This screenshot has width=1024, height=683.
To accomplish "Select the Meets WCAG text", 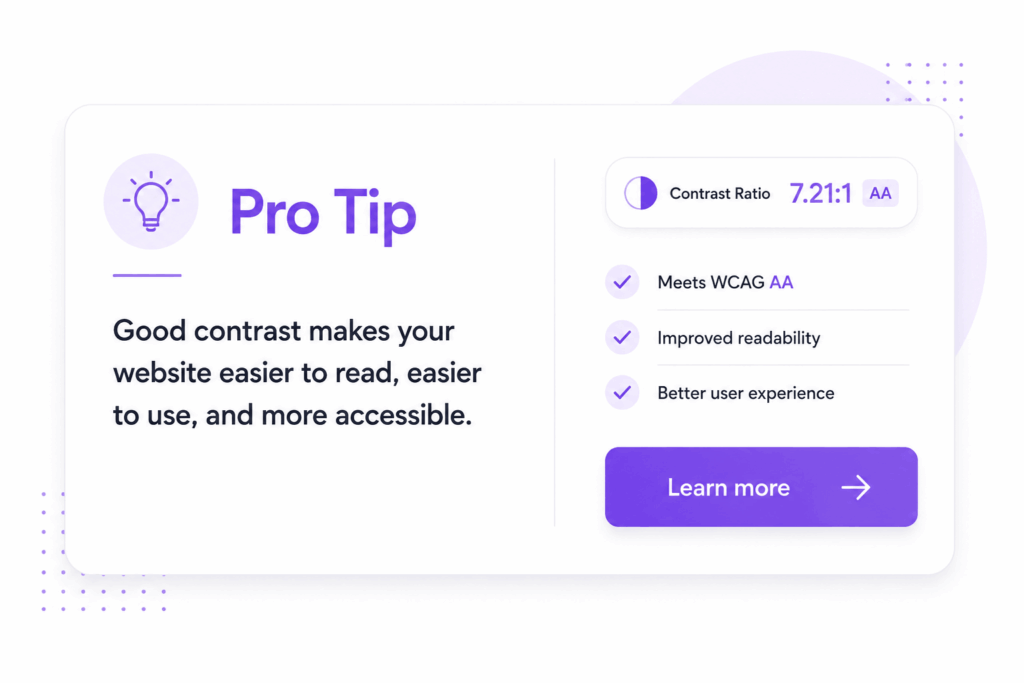I will coord(711,283).
